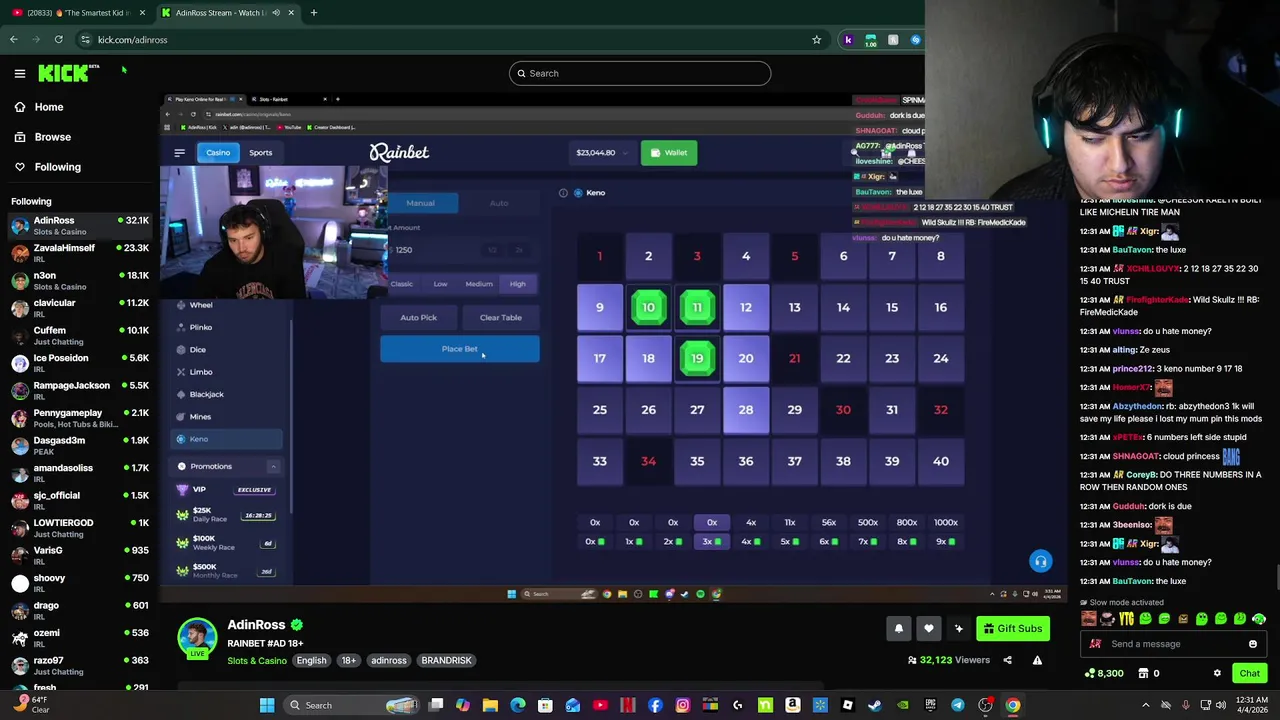Toggle notification bell for AdinRoss
The width and height of the screenshot is (1280, 720).
[899, 628]
